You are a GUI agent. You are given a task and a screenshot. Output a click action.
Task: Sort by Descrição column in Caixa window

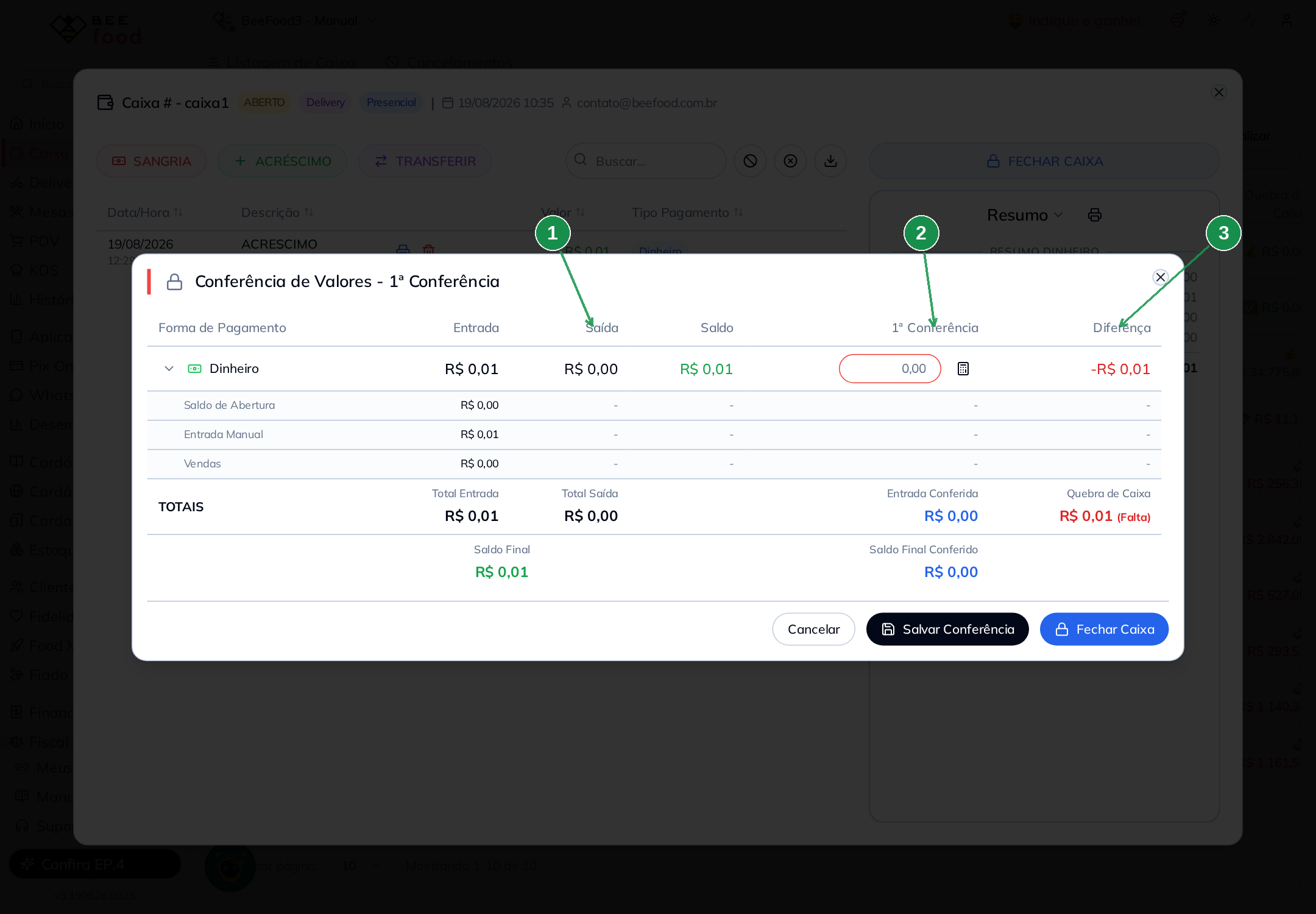tap(277, 213)
